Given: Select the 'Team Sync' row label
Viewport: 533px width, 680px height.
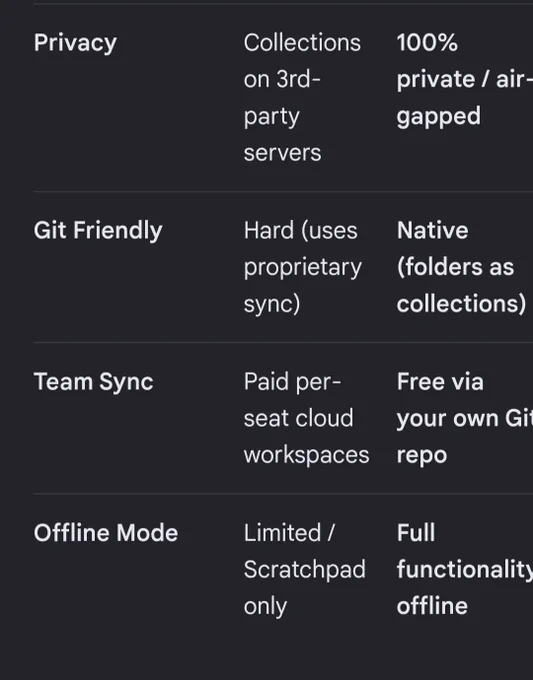Looking at the screenshot, I should click(x=94, y=382).
